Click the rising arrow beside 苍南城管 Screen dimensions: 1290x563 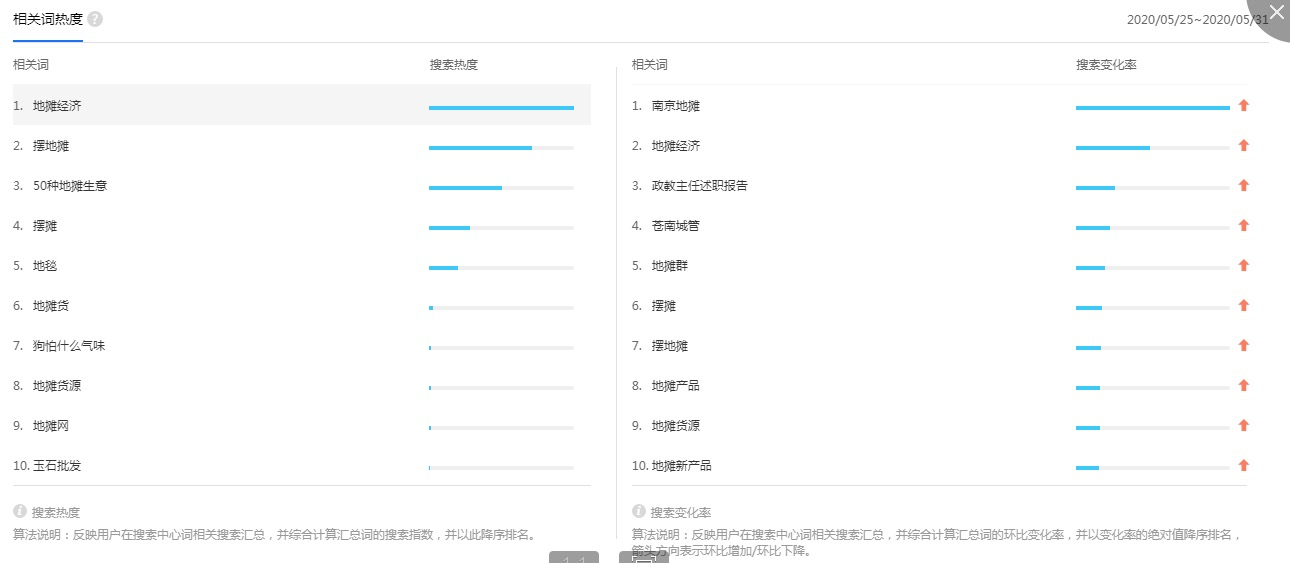[1244, 225]
